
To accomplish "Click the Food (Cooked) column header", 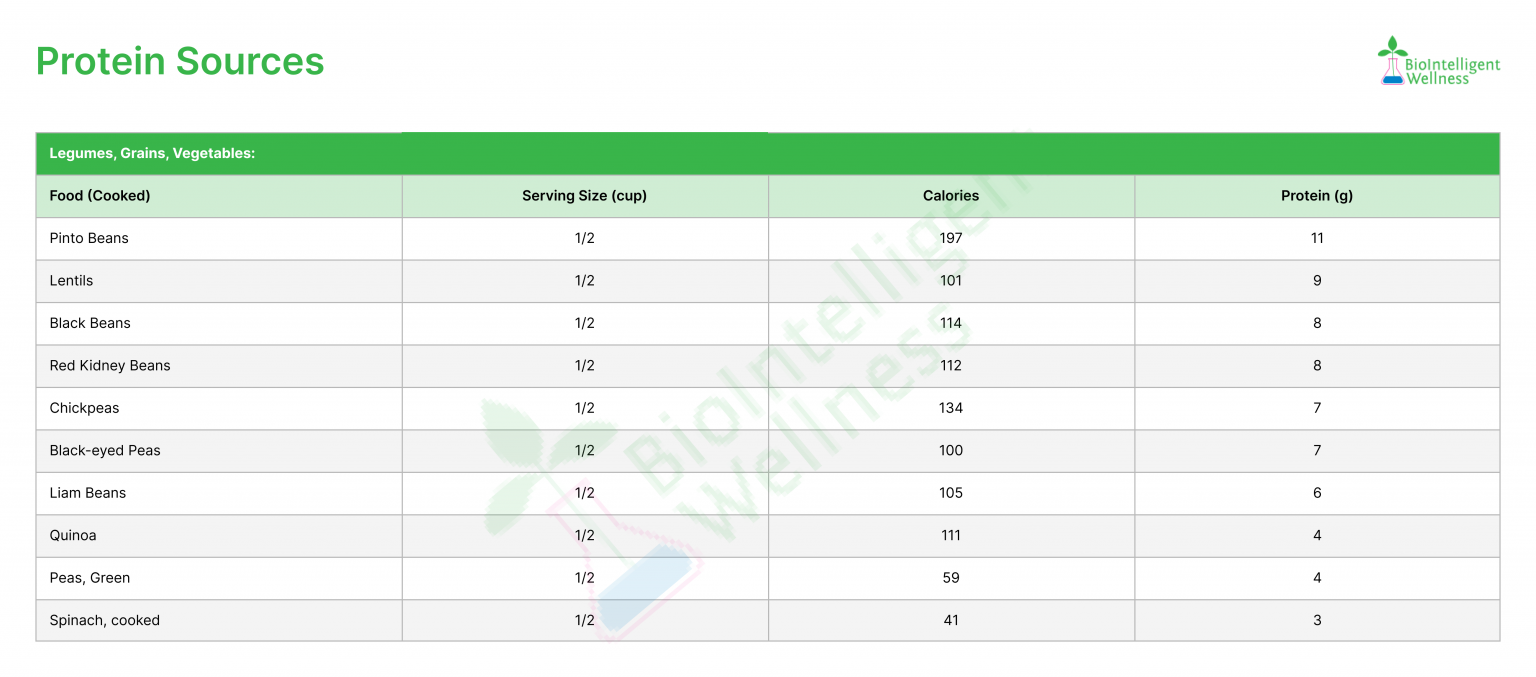I will pyautogui.click(x=100, y=196).
